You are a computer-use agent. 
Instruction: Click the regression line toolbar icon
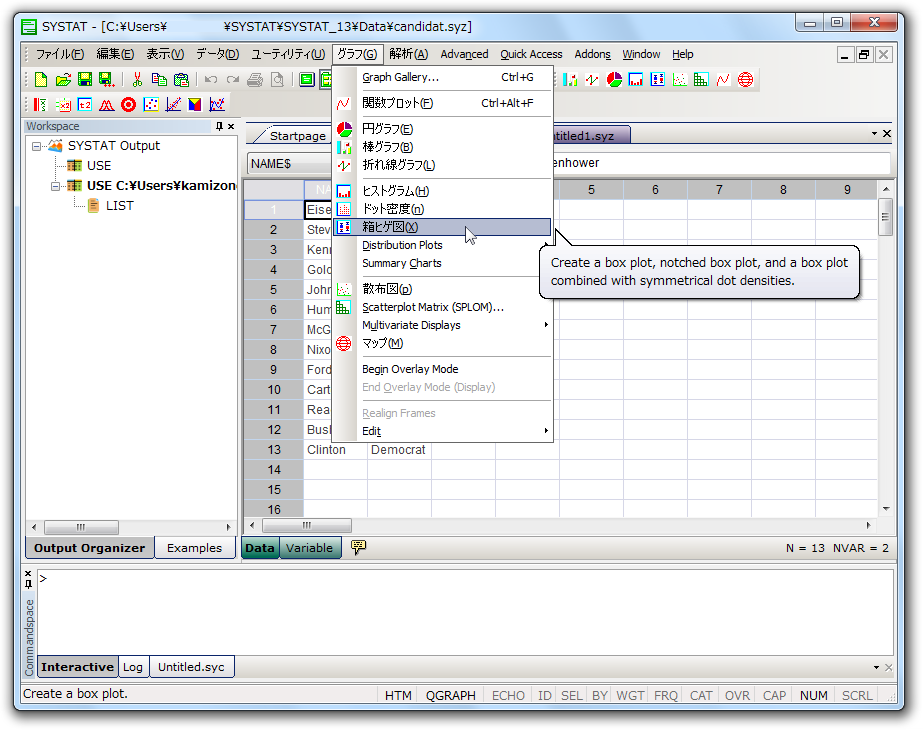[x=173, y=105]
